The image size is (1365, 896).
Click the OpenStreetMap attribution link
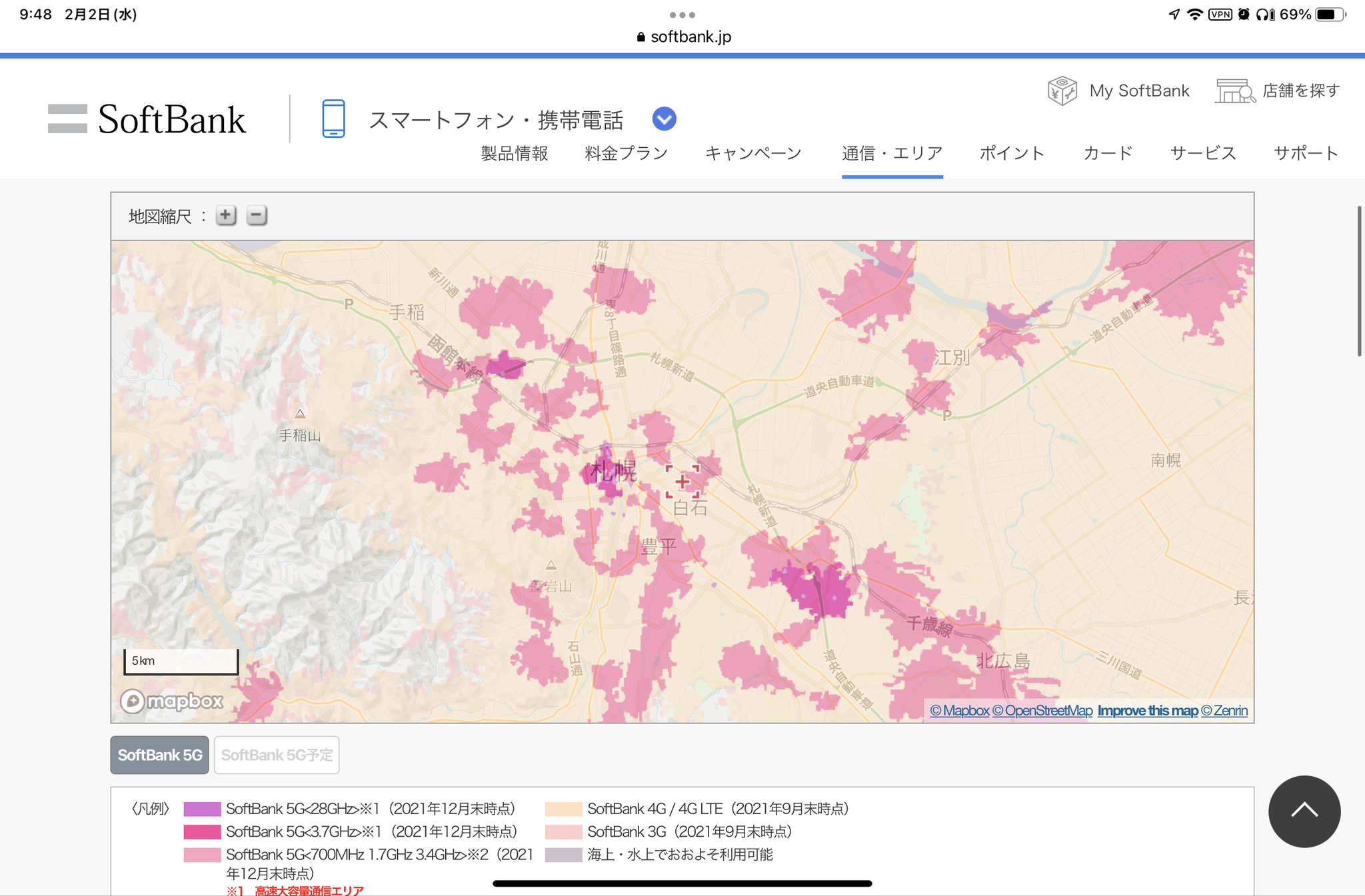coord(1042,711)
